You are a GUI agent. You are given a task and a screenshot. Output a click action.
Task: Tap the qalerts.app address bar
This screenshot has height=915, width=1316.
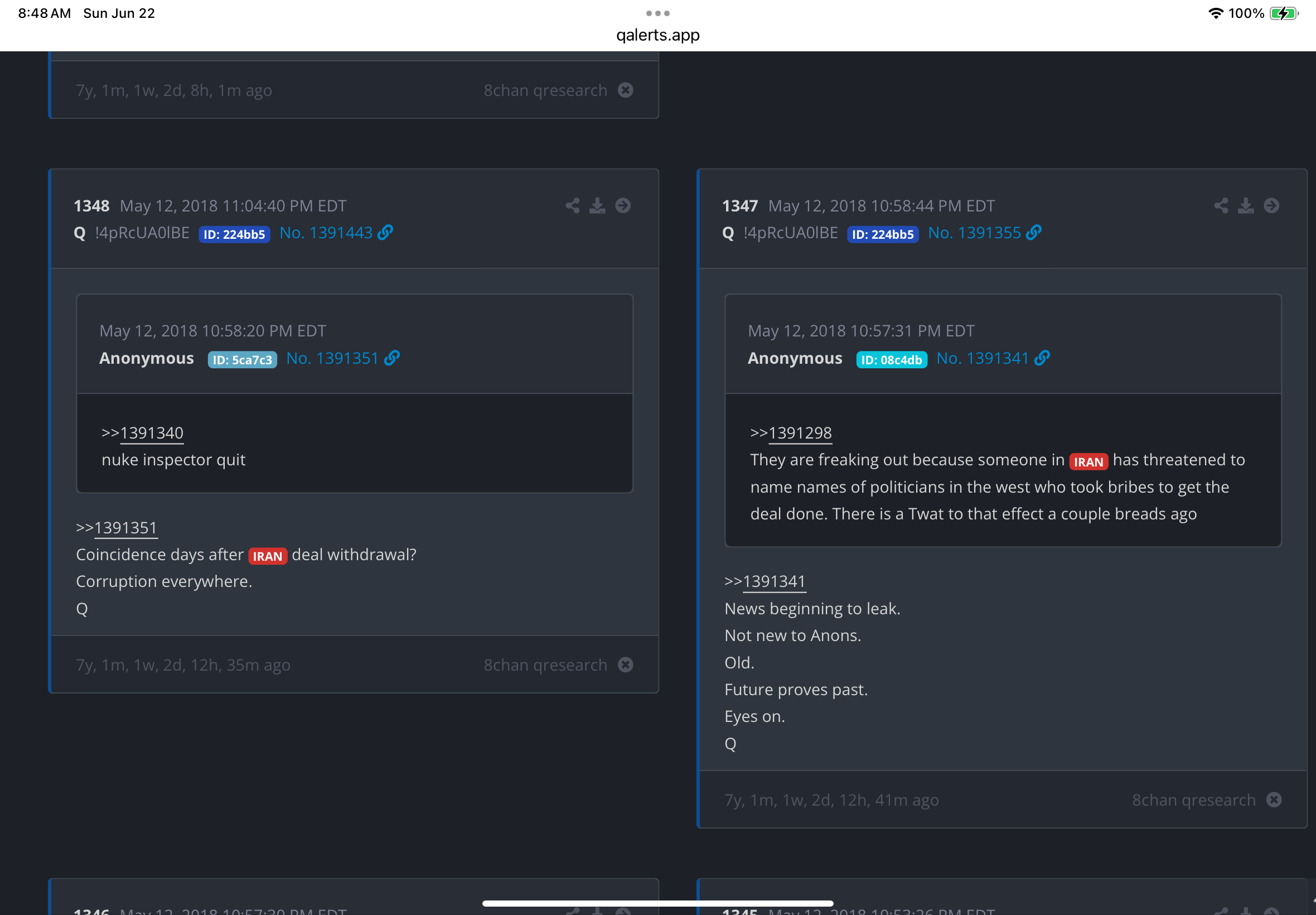click(657, 35)
